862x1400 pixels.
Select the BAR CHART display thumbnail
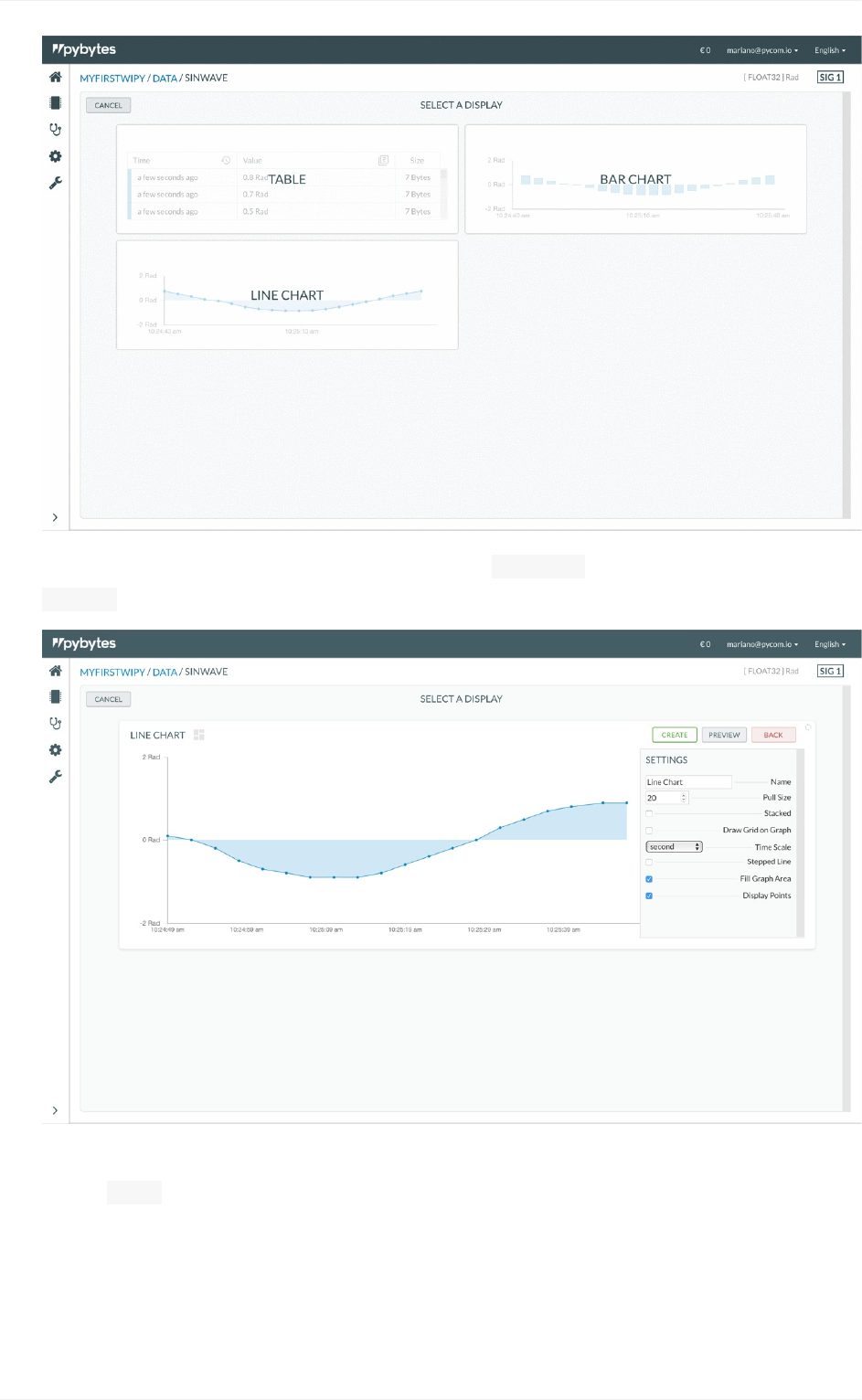pyautogui.click(x=635, y=179)
